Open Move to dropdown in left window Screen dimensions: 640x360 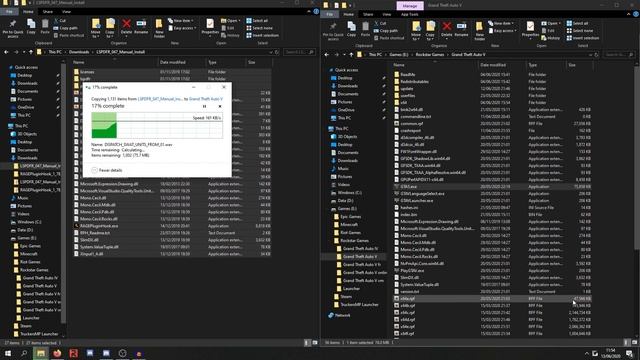point(96,28)
